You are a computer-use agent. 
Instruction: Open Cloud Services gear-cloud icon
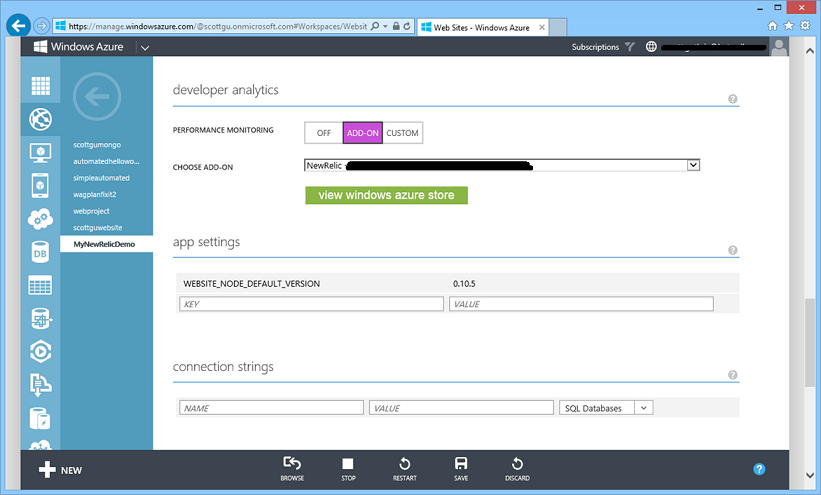tap(40, 219)
